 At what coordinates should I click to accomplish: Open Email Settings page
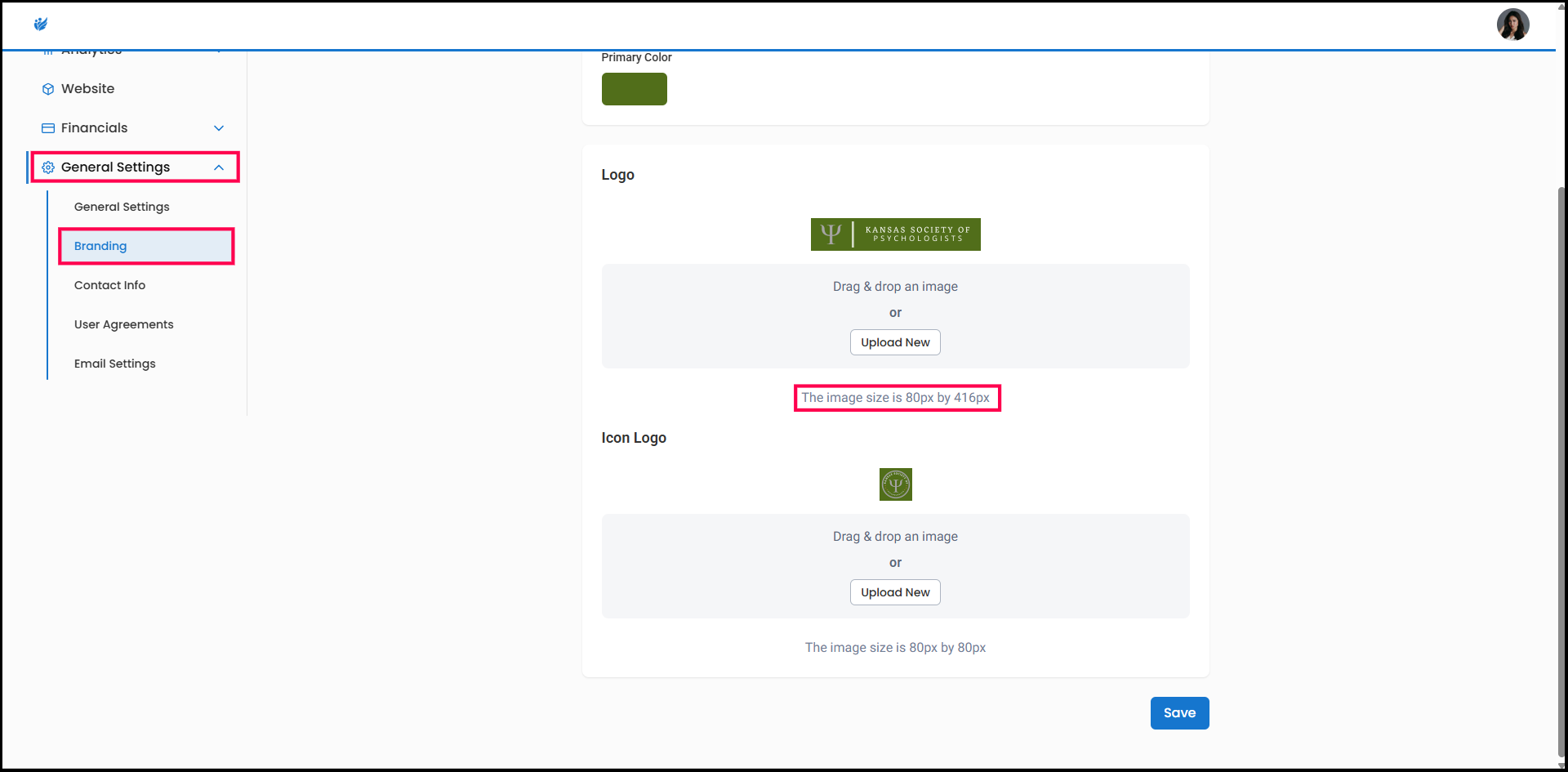point(114,364)
